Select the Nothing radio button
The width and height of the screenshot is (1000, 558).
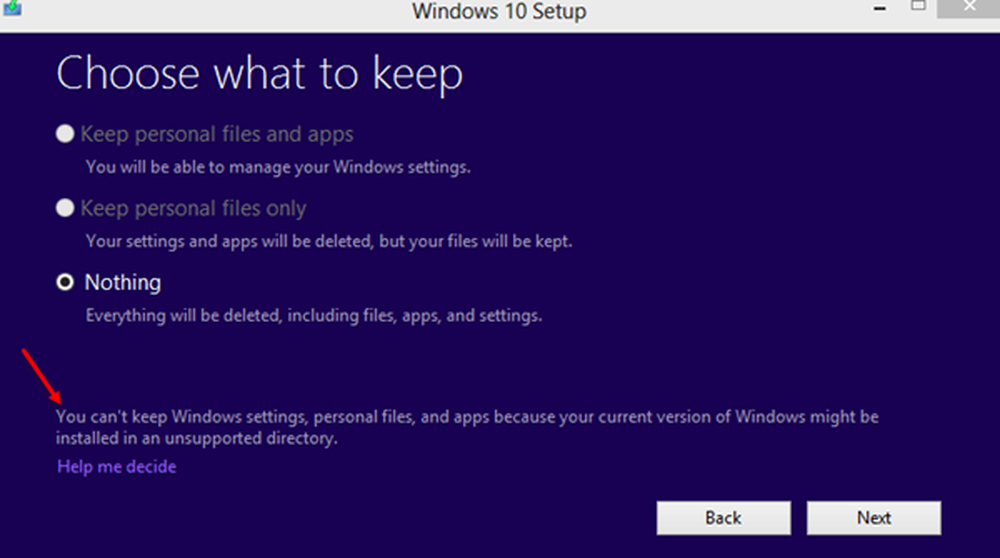65,282
